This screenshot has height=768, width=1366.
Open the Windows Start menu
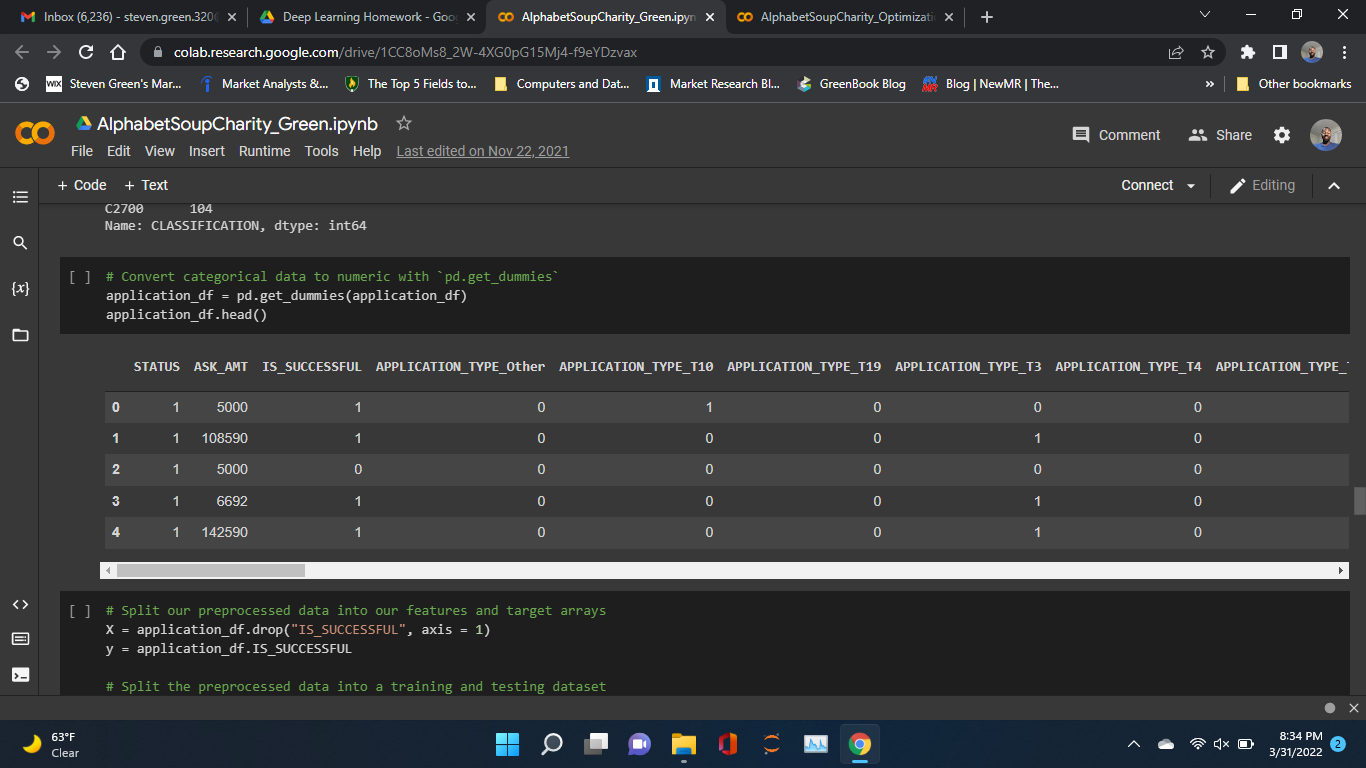coord(507,744)
